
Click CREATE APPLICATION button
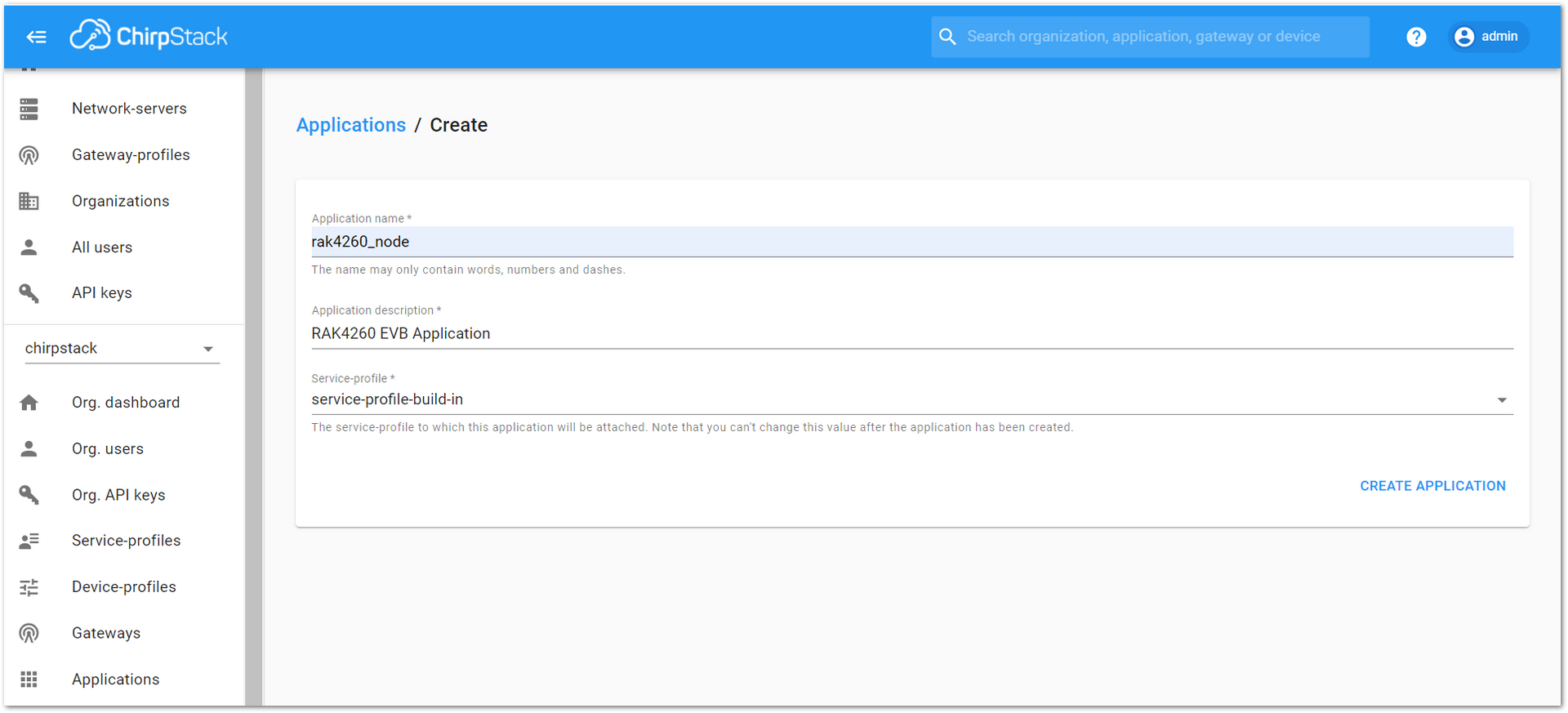pyautogui.click(x=1432, y=486)
